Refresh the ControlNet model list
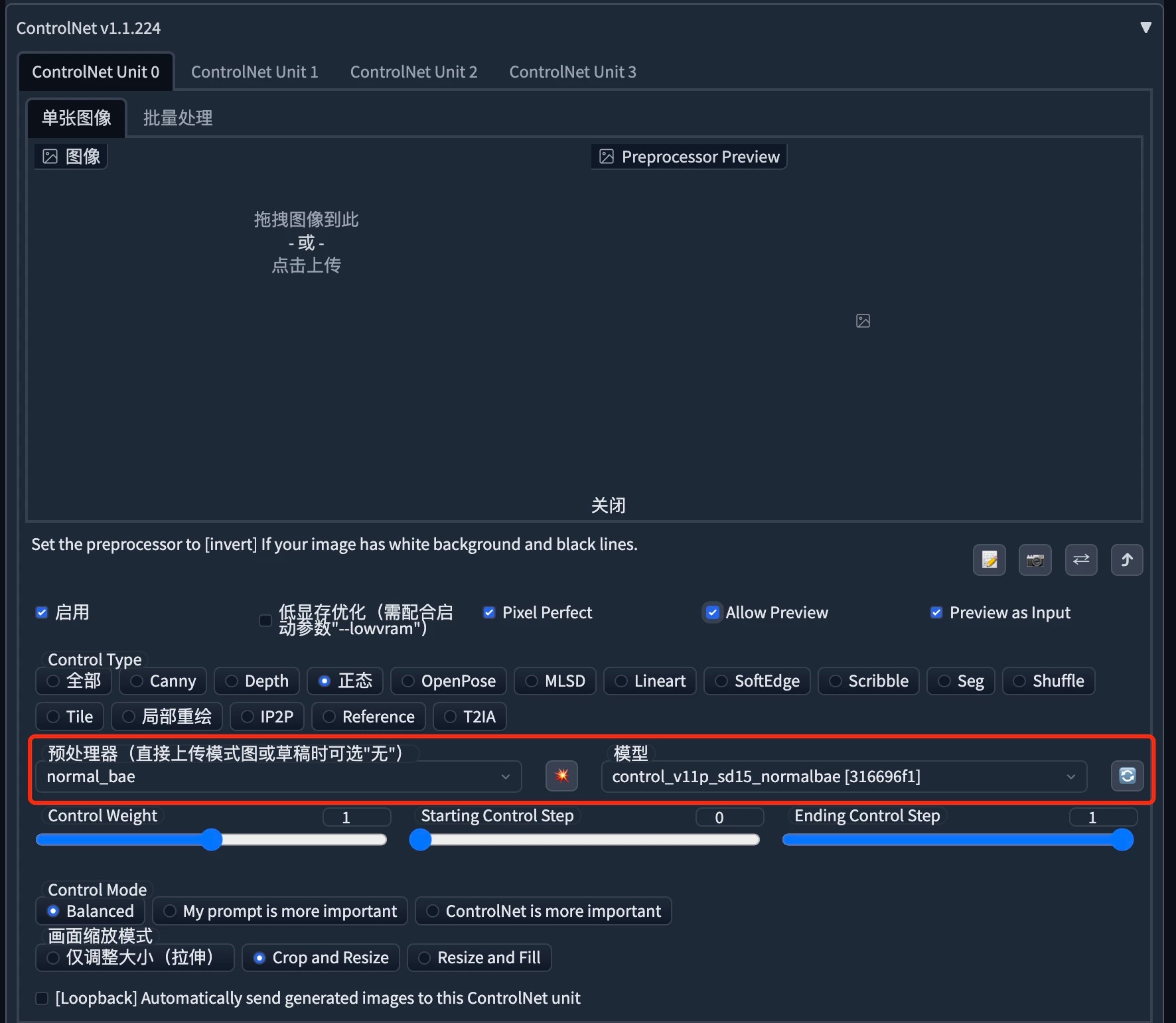Image resolution: width=1176 pixels, height=1023 pixels. (x=1126, y=776)
